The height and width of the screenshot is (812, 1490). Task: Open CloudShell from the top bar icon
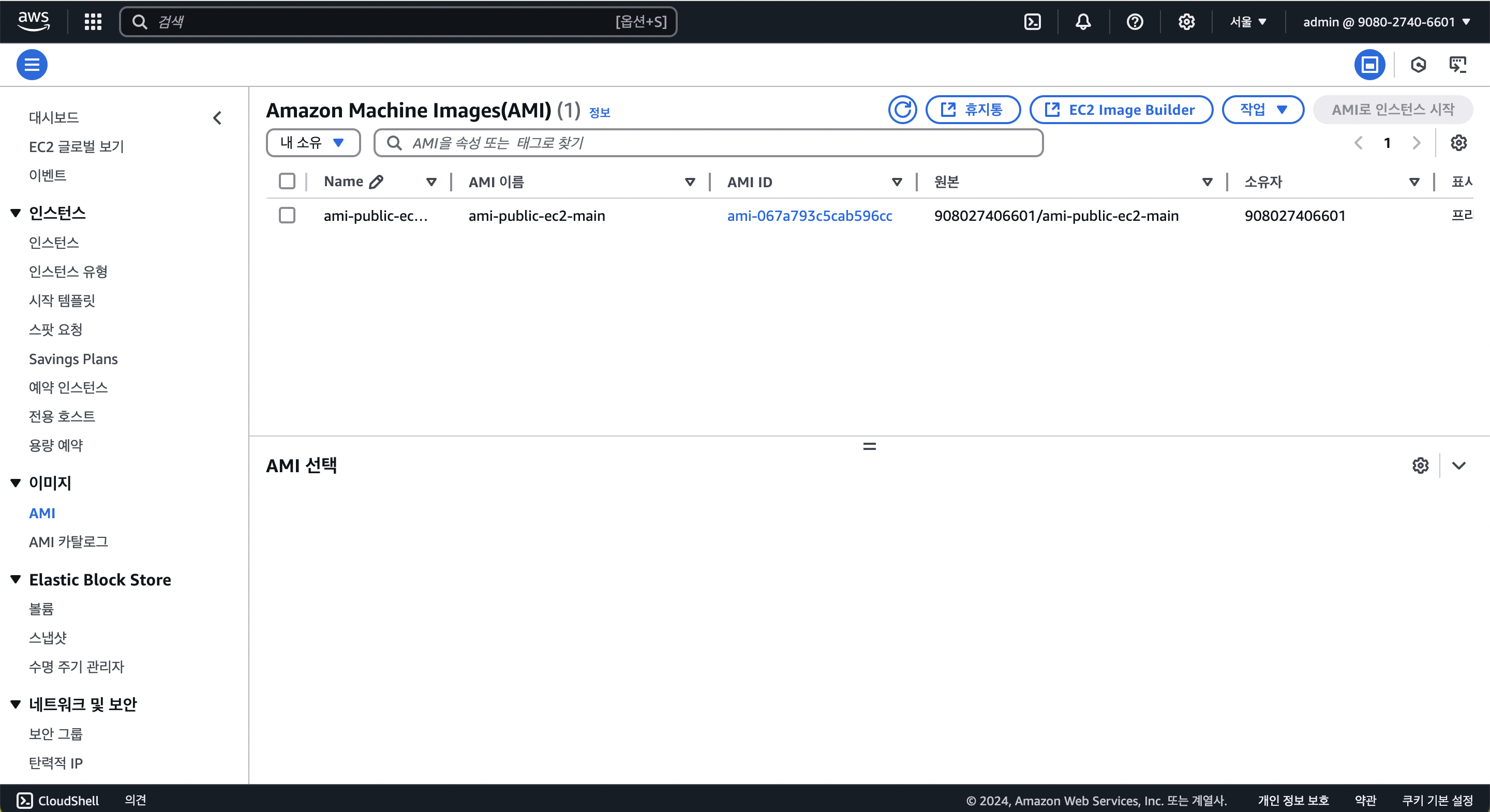pyautogui.click(x=1033, y=22)
